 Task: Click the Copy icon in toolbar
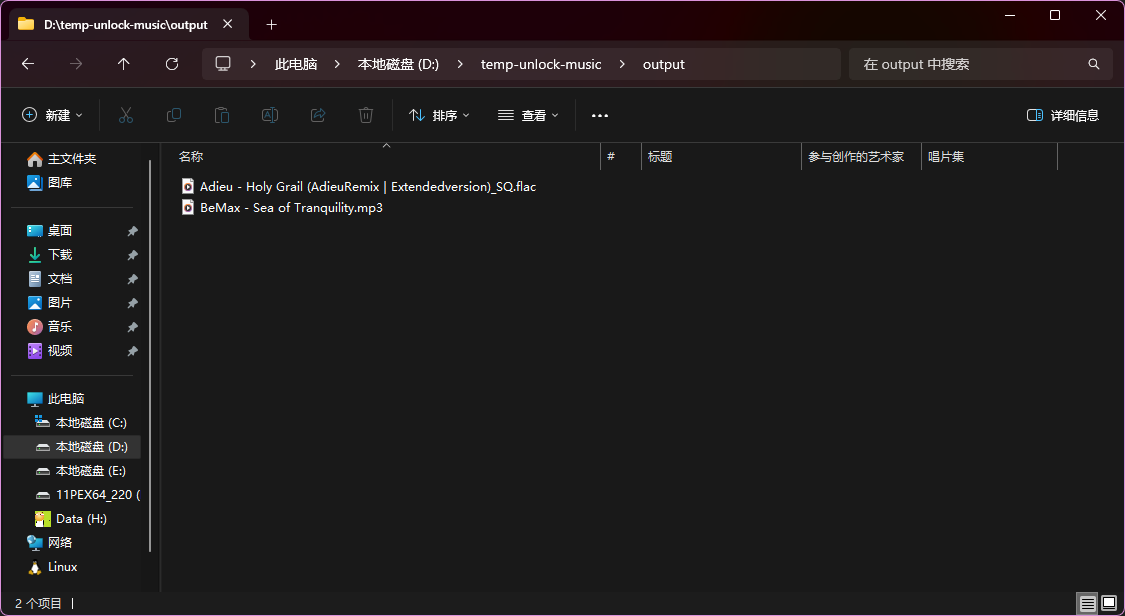click(174, 116)
